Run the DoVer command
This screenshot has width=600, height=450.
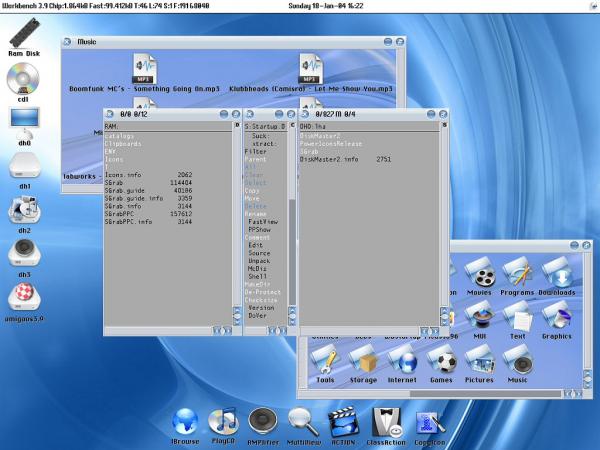257,316
